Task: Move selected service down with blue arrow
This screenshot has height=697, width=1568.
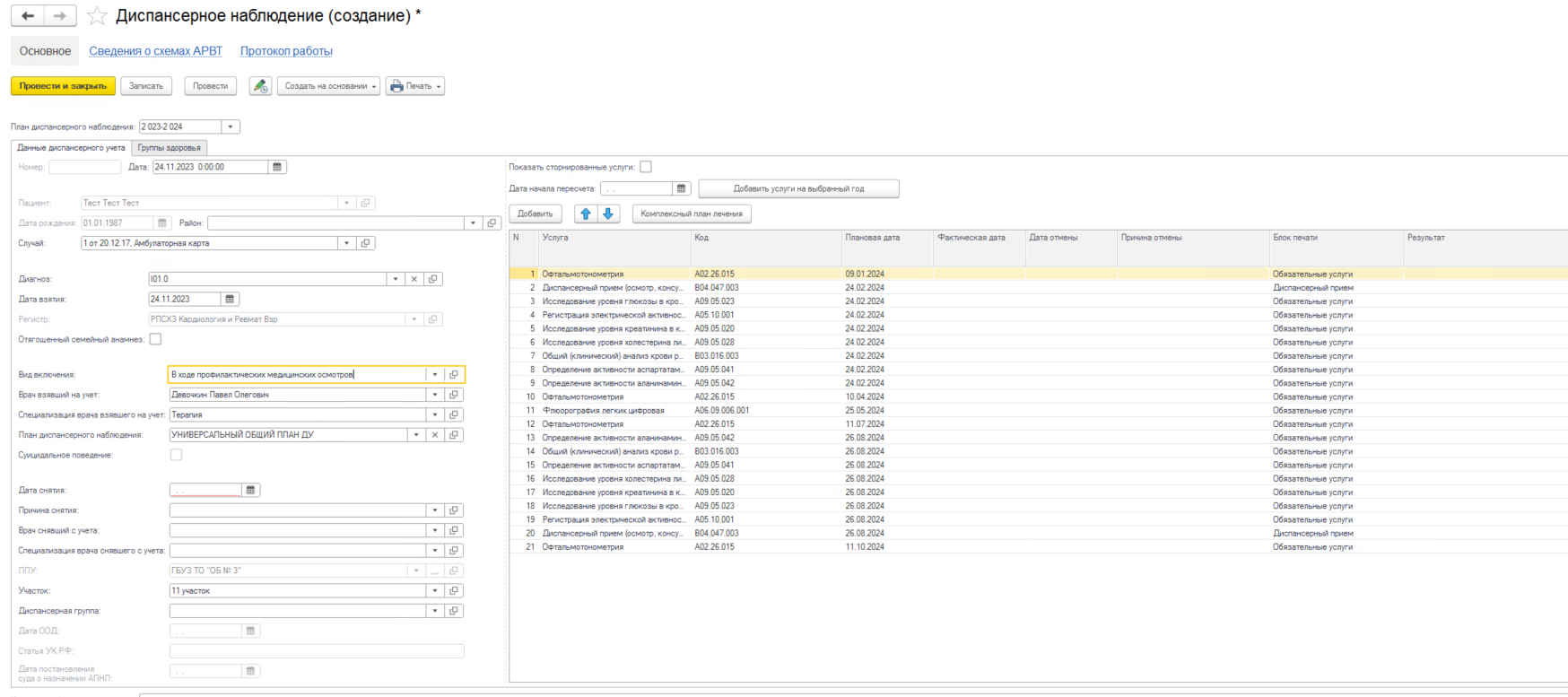Action: 608,213
